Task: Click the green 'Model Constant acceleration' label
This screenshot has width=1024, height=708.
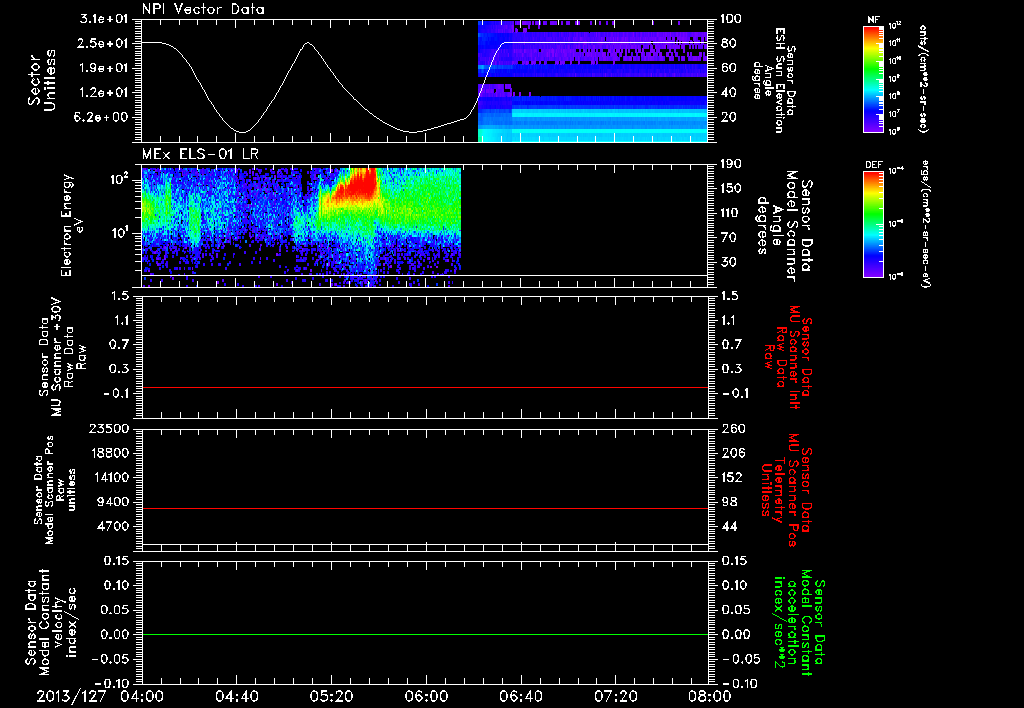Action: pos(799,620)
